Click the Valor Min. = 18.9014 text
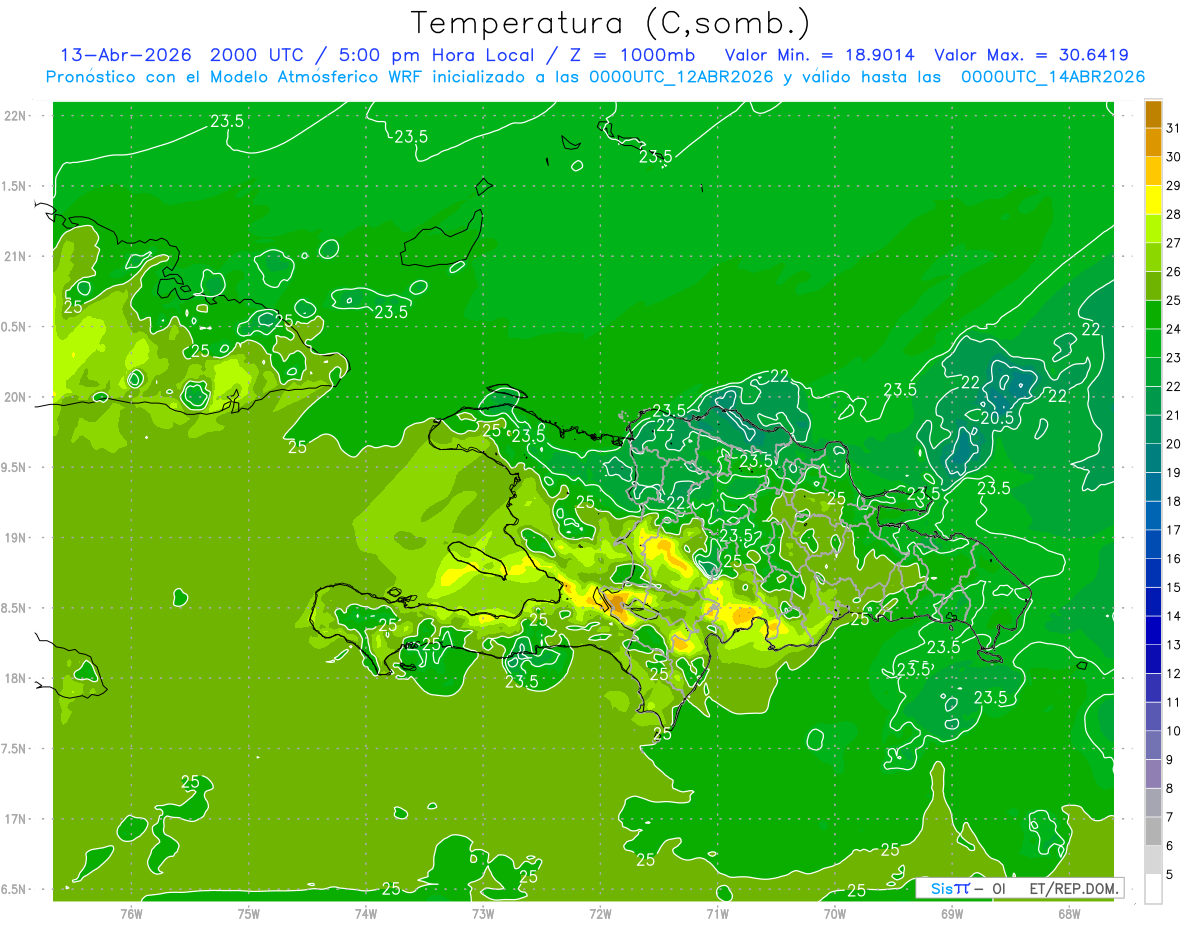 pos(822,55)
